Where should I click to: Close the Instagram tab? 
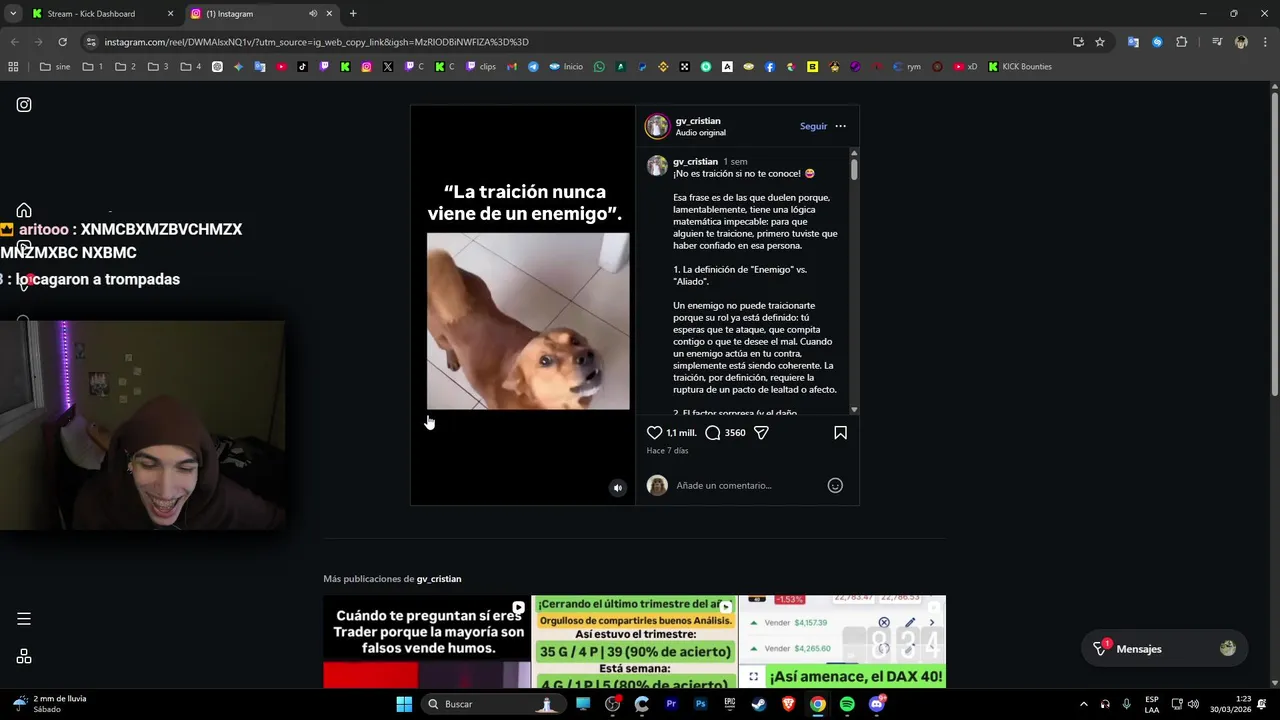pos(329,14)
